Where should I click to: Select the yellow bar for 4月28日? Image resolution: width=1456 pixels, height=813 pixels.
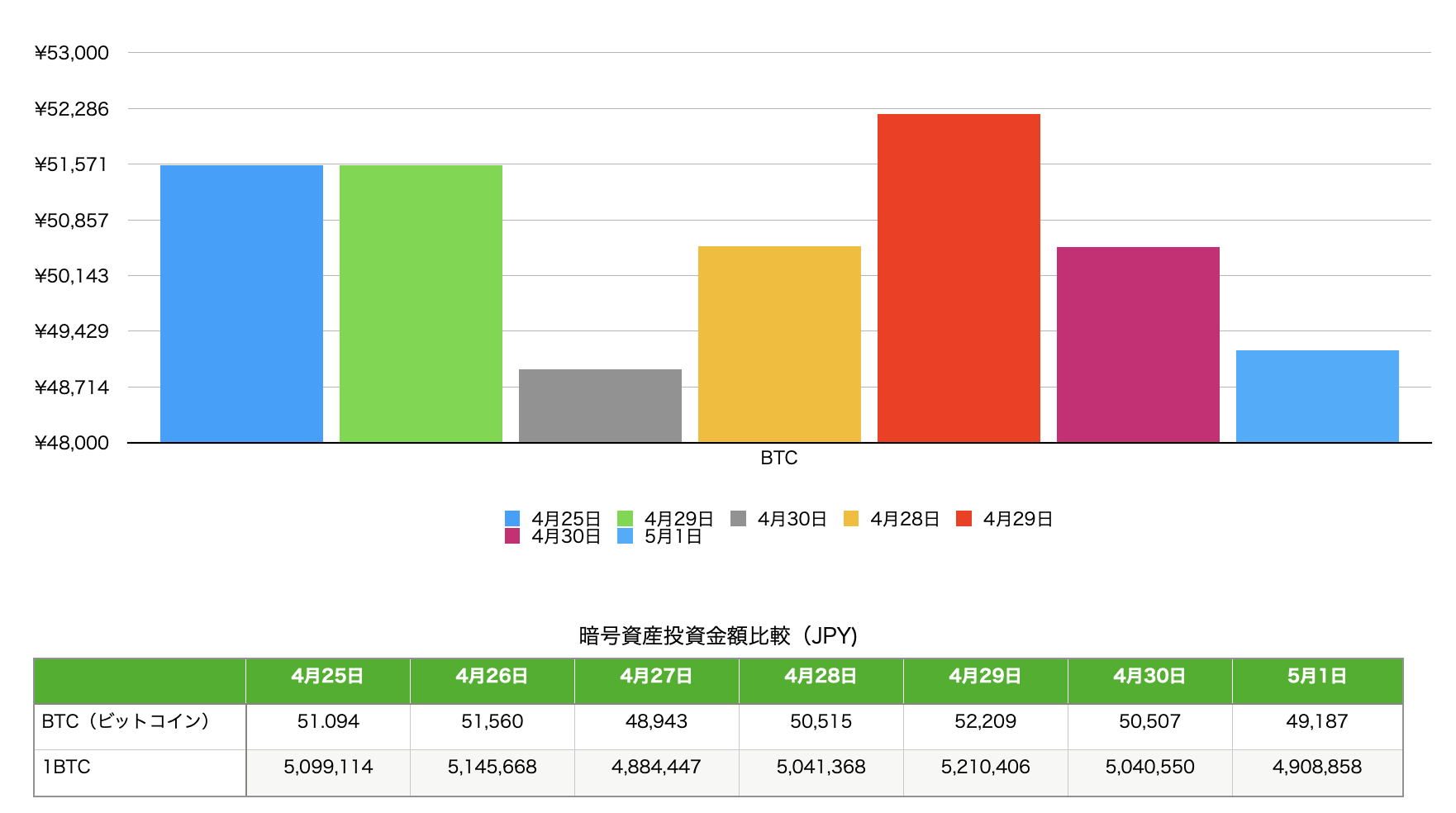[x=779, y=343]
